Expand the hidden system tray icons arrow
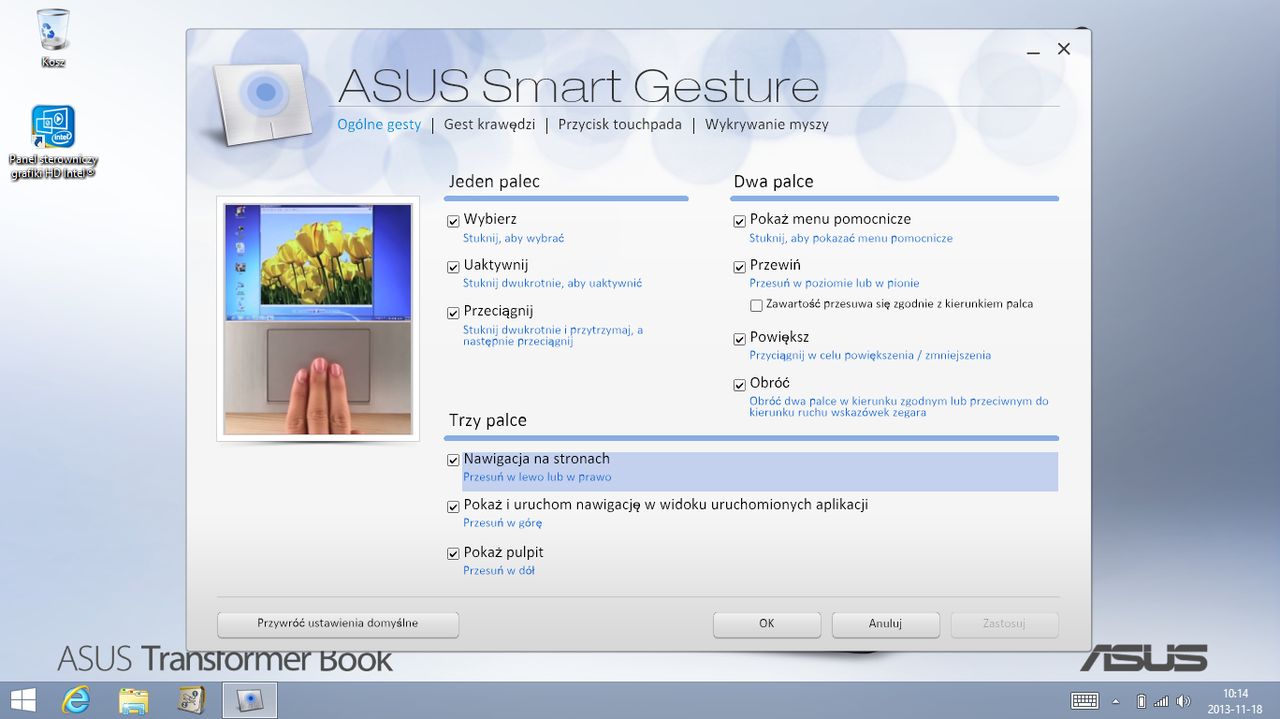Screen dimensions: 1280x719 (x=1116, y=701)
